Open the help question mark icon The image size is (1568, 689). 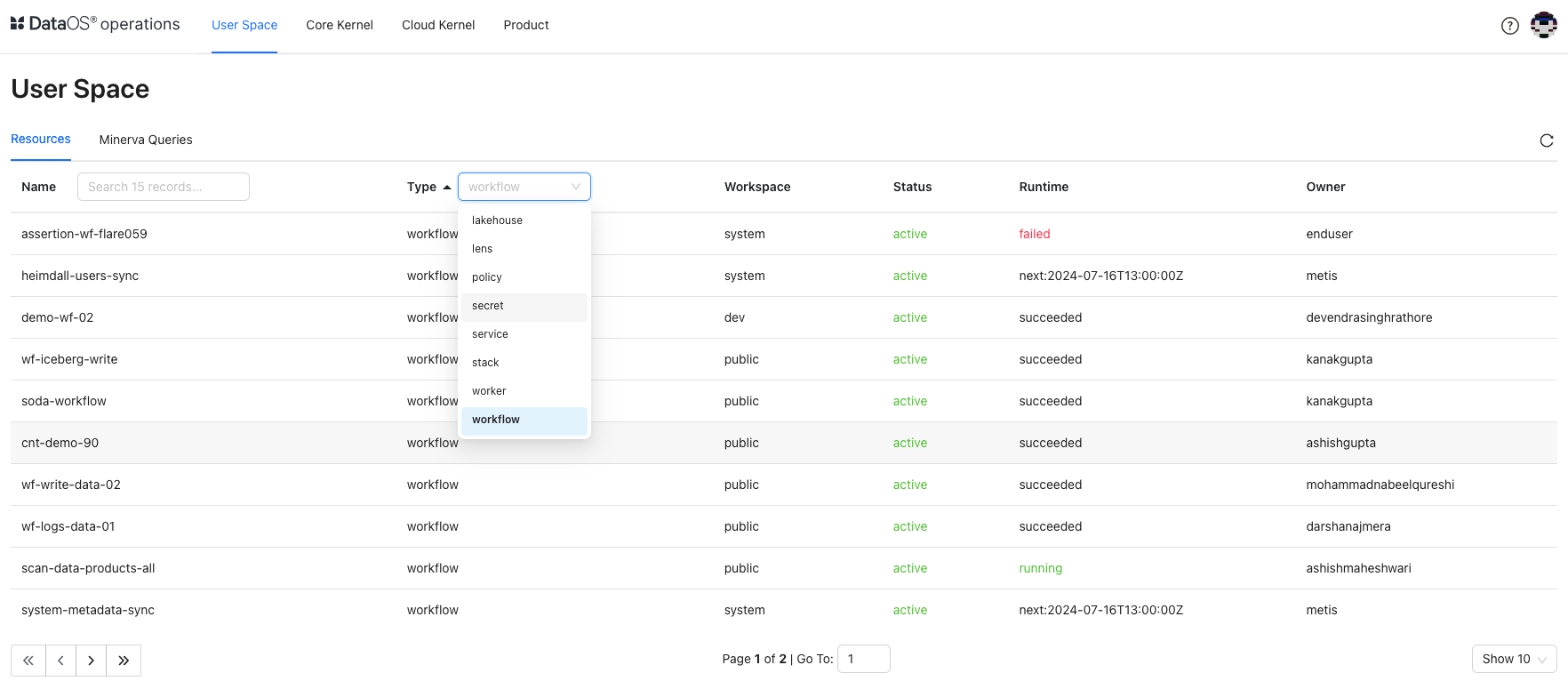(1509, 26)
